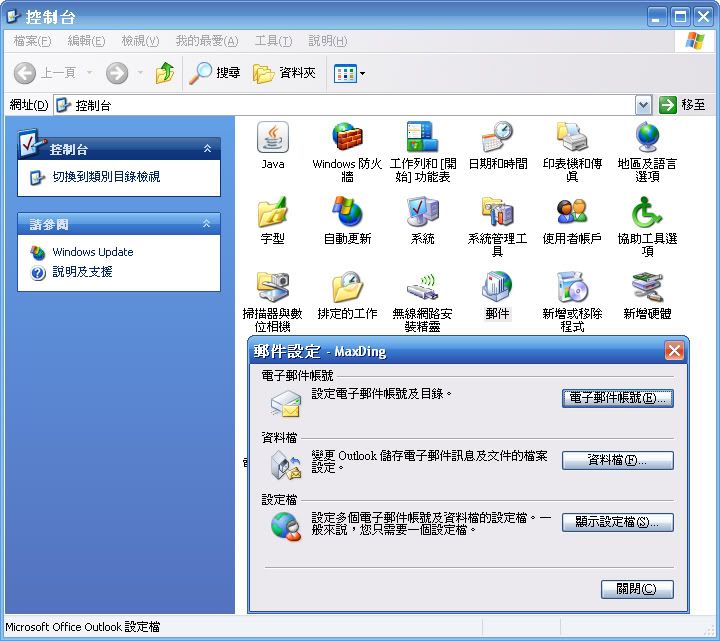Click the 資料檔(F)... button

(618, 460)
